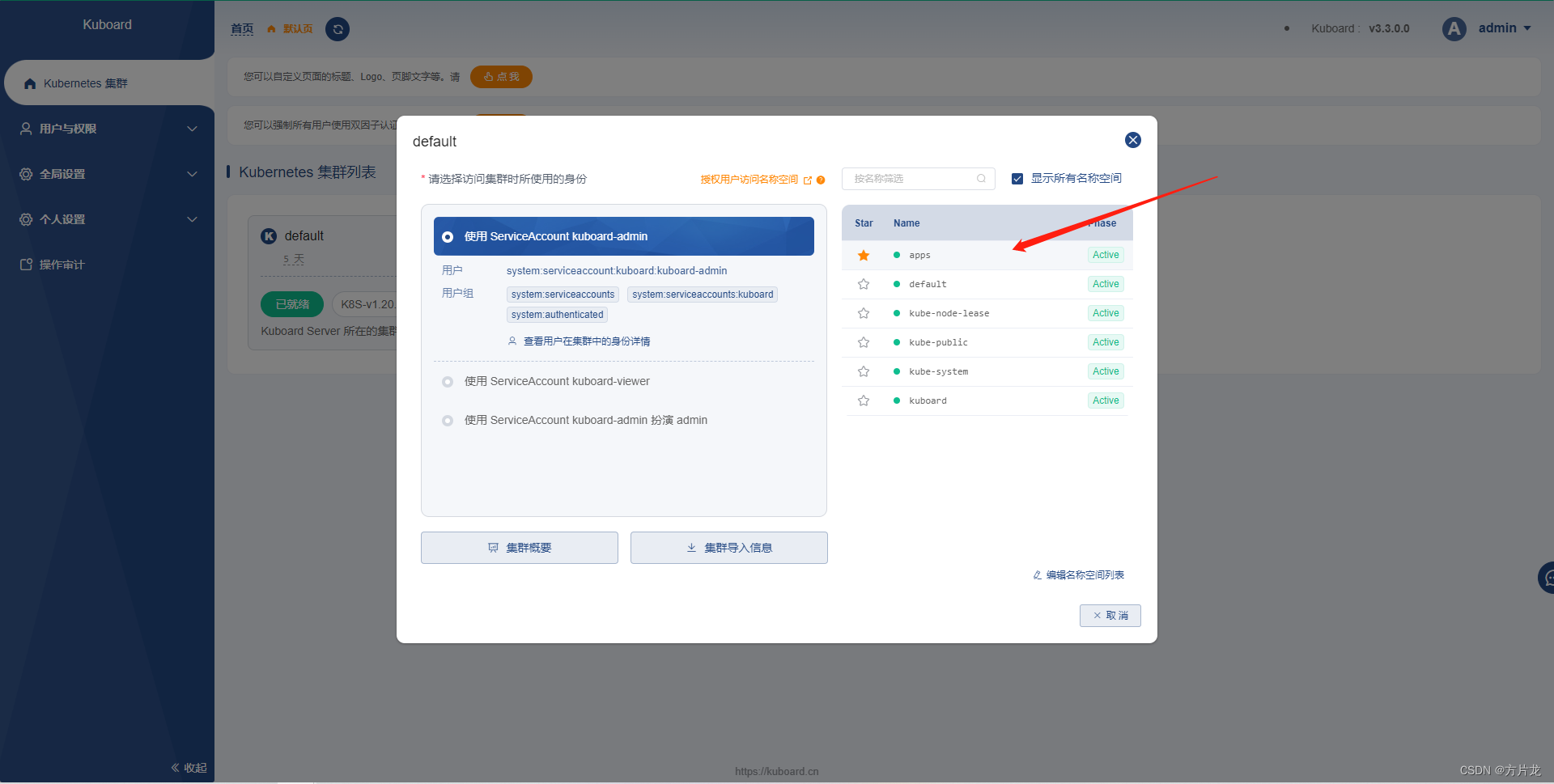1554x784 pixels.
Task: Click the help question mark beside 授权用户访问名称空间
Action: click(822, 180)
